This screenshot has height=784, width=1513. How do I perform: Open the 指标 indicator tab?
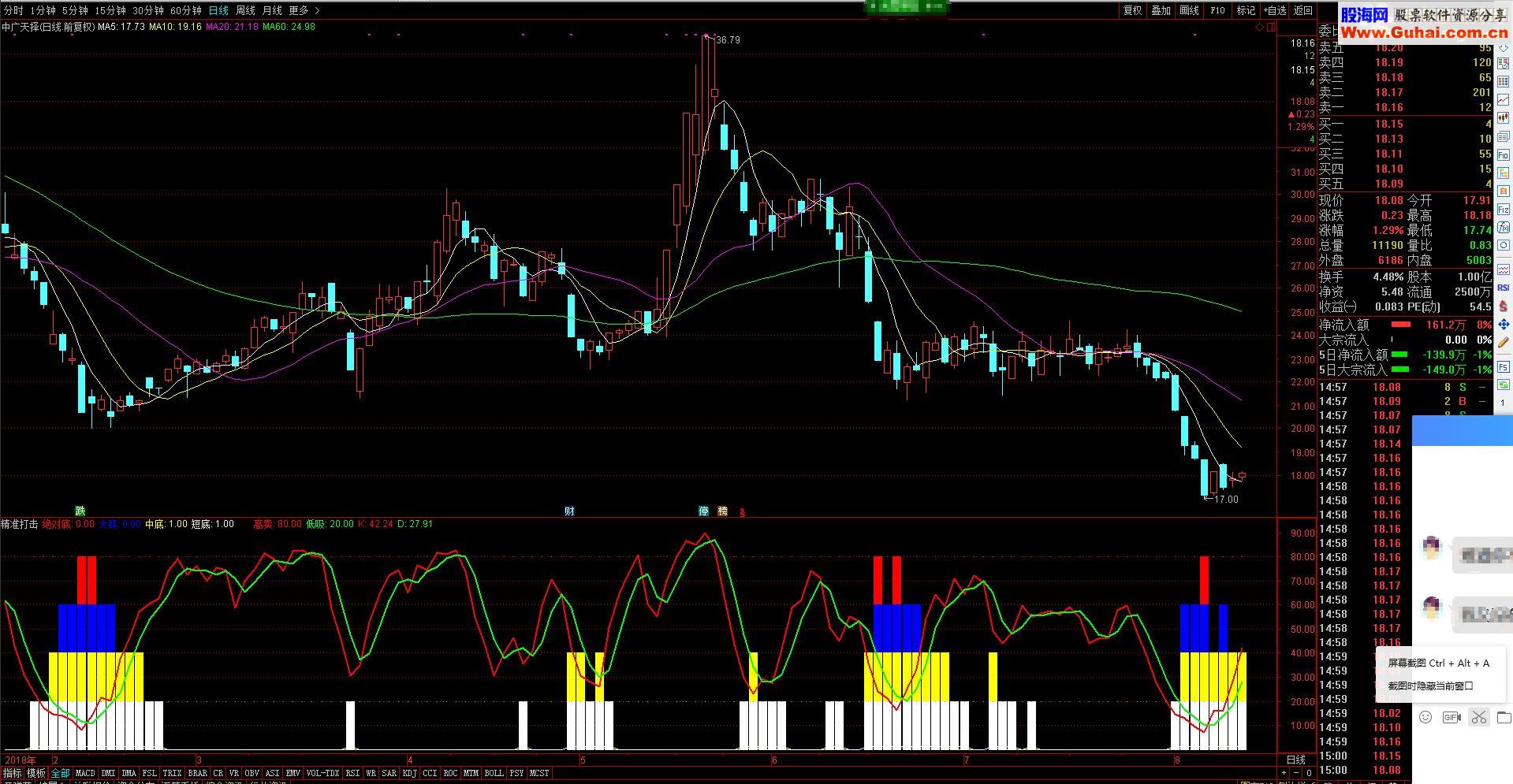click(x=13, y=774)
